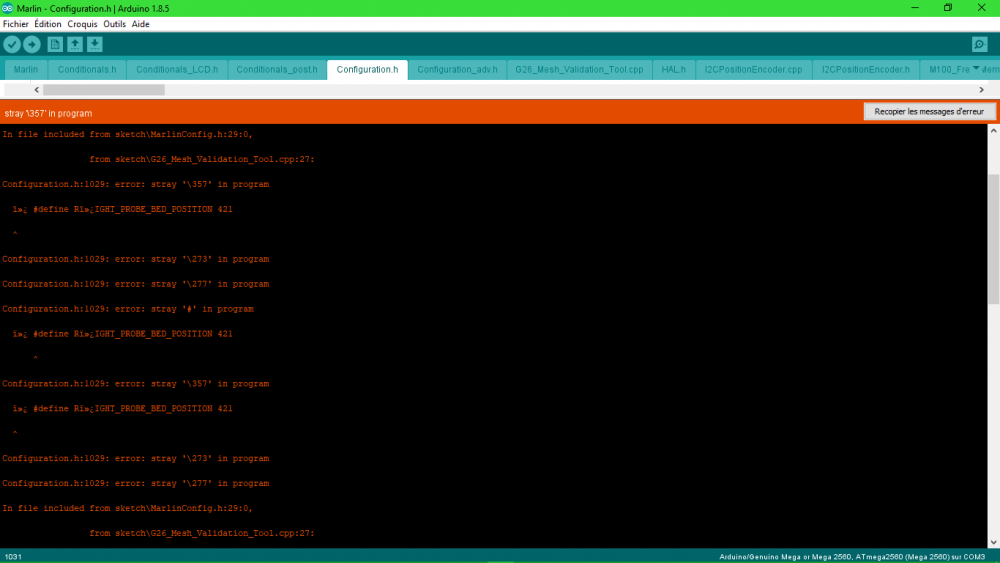
Task: Open the Serial Monitor icon
Action: click(x=980, y=44)
